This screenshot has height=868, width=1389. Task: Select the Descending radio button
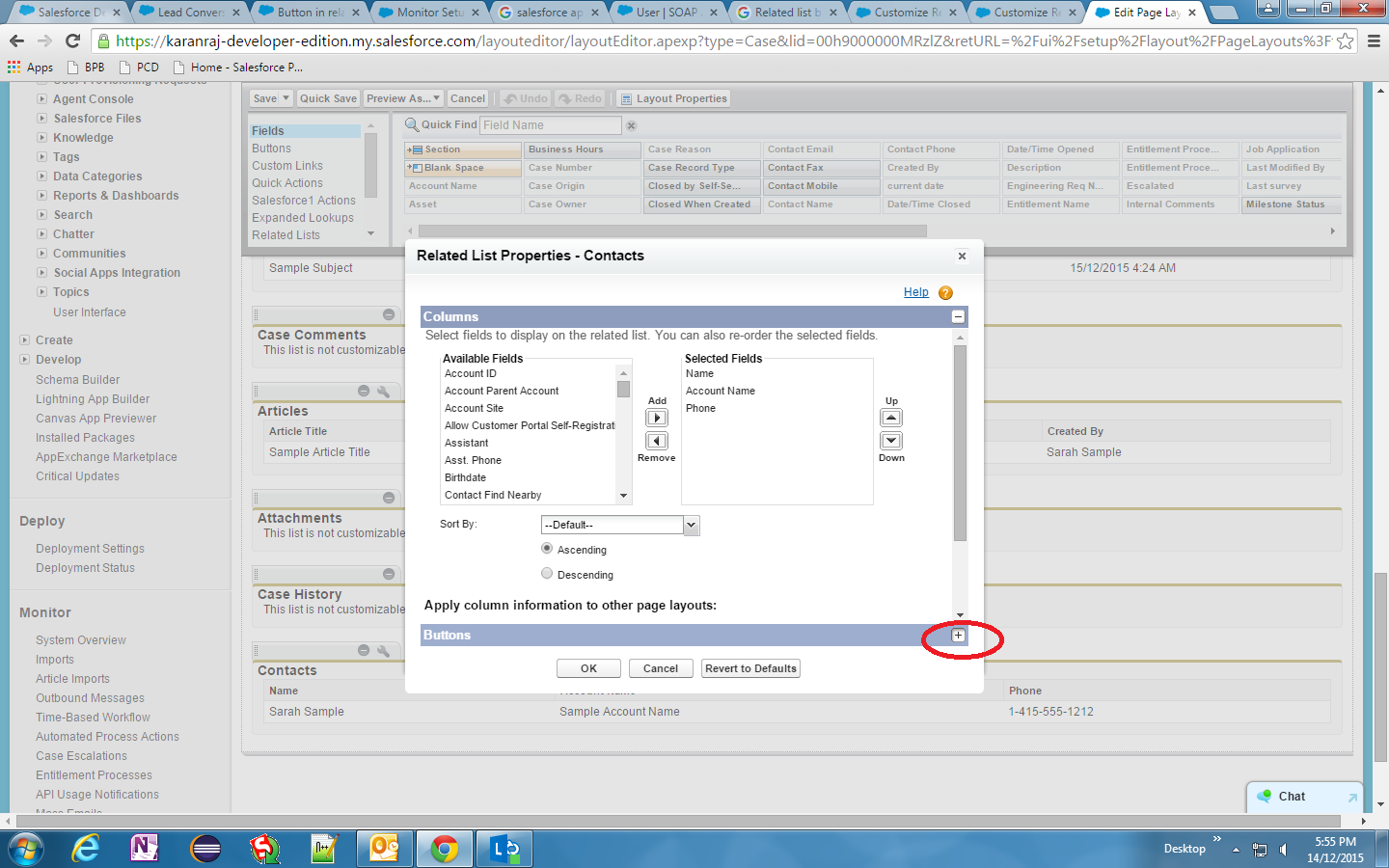point(547,574)
